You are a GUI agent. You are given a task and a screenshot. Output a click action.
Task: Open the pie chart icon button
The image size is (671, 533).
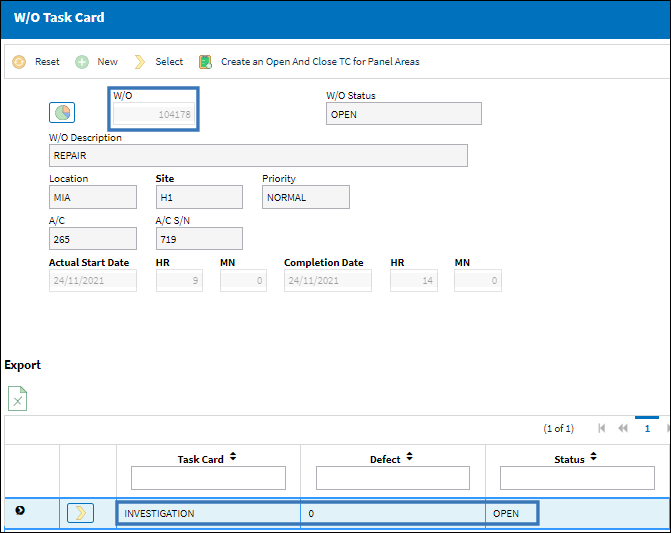point(62,113)
